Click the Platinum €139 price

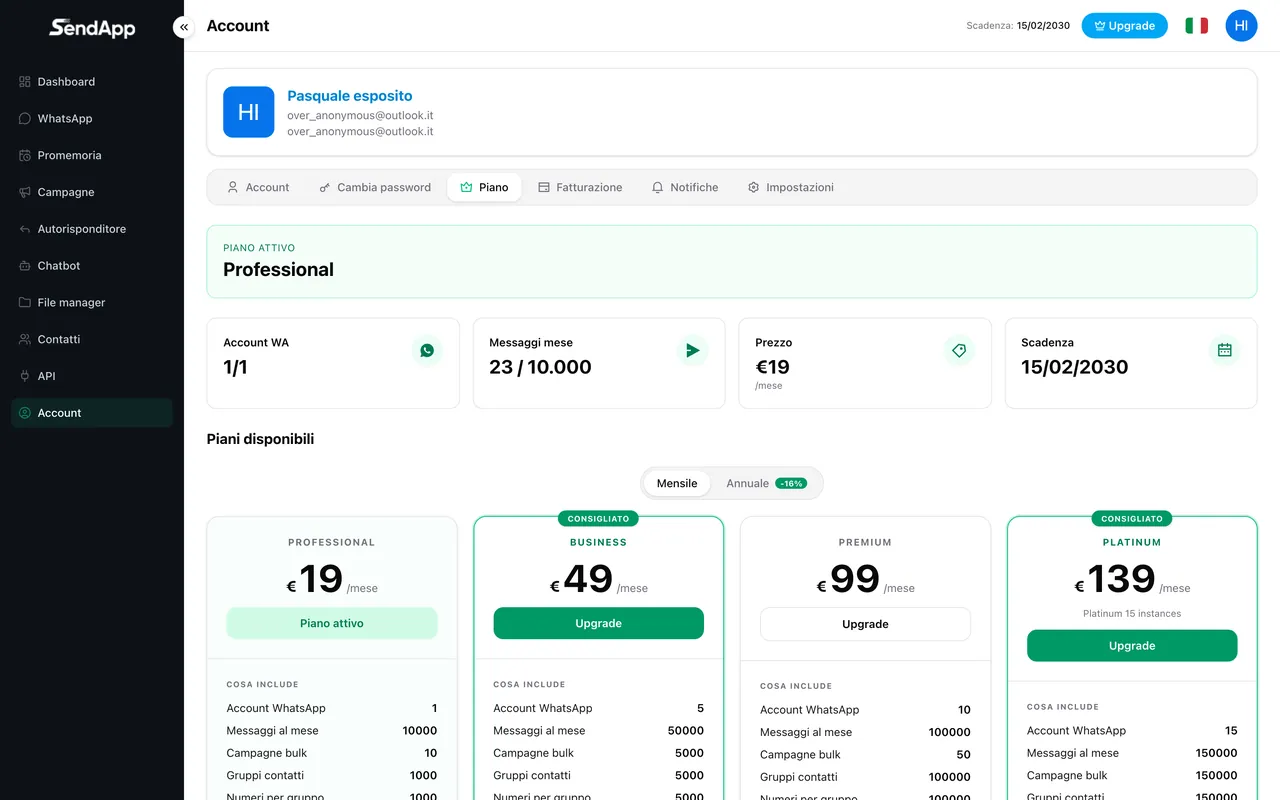click(x=1132, y=580)
